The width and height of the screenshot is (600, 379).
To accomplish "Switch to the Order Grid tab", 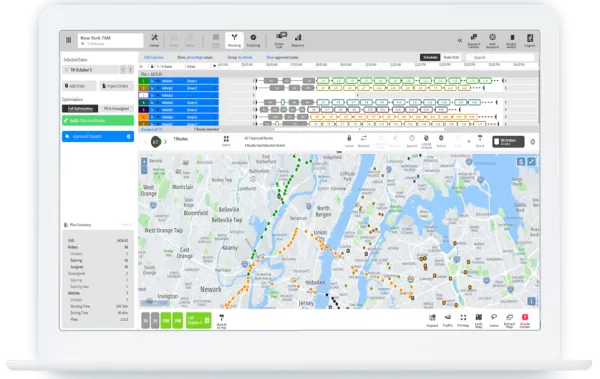I will 451,57.
